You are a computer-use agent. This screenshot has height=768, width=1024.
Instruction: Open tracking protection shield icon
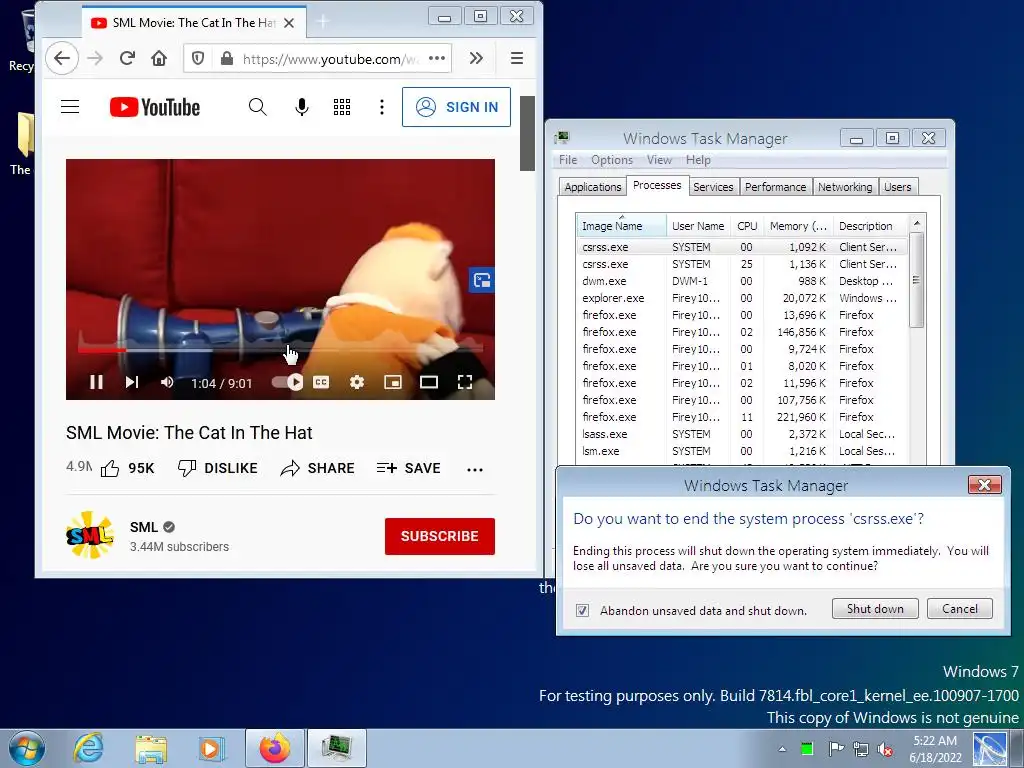(198, 59)
